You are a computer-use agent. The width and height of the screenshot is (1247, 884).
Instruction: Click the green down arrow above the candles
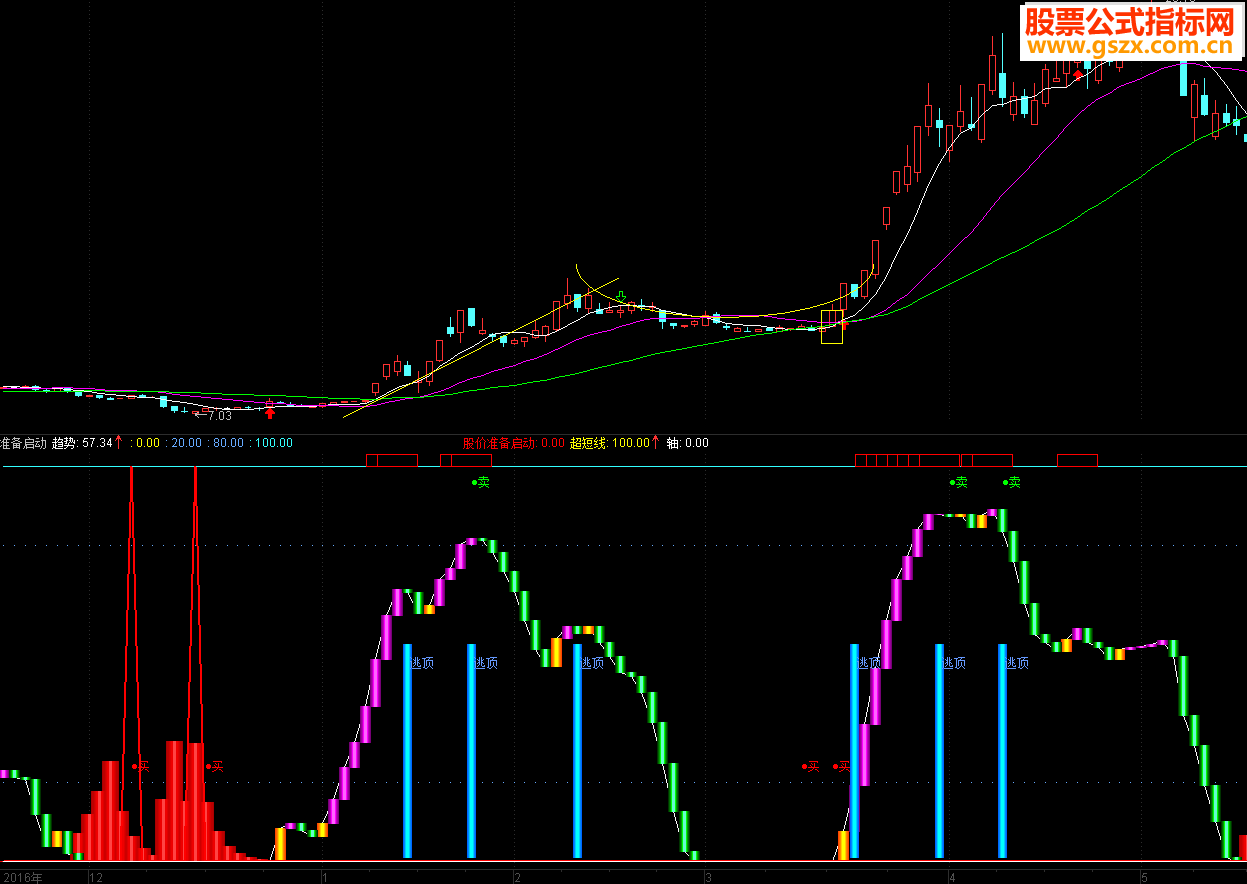pos(620,297)
